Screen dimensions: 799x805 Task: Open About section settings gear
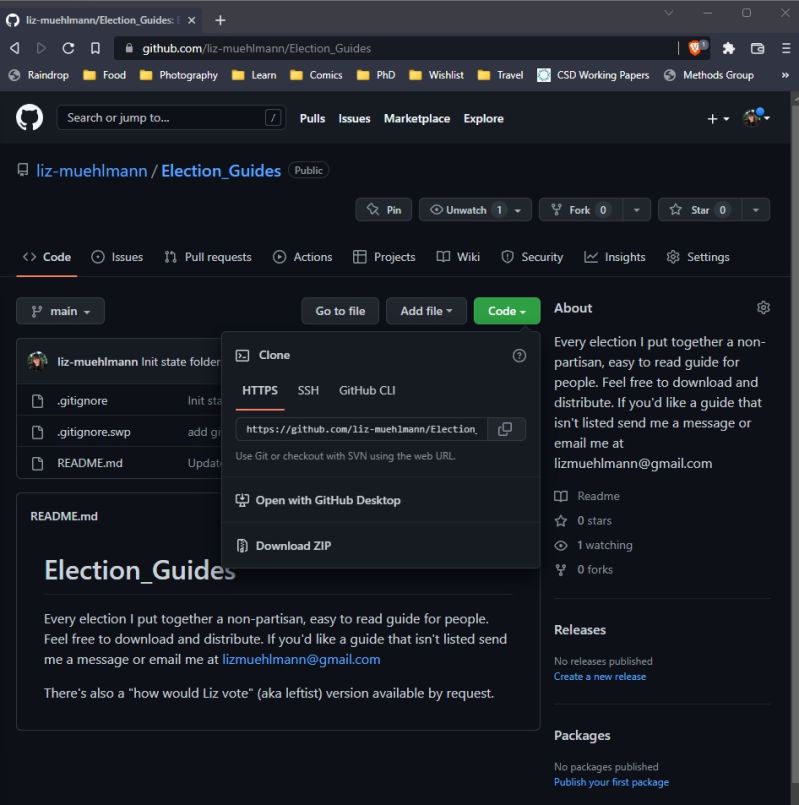coord(763,308)
